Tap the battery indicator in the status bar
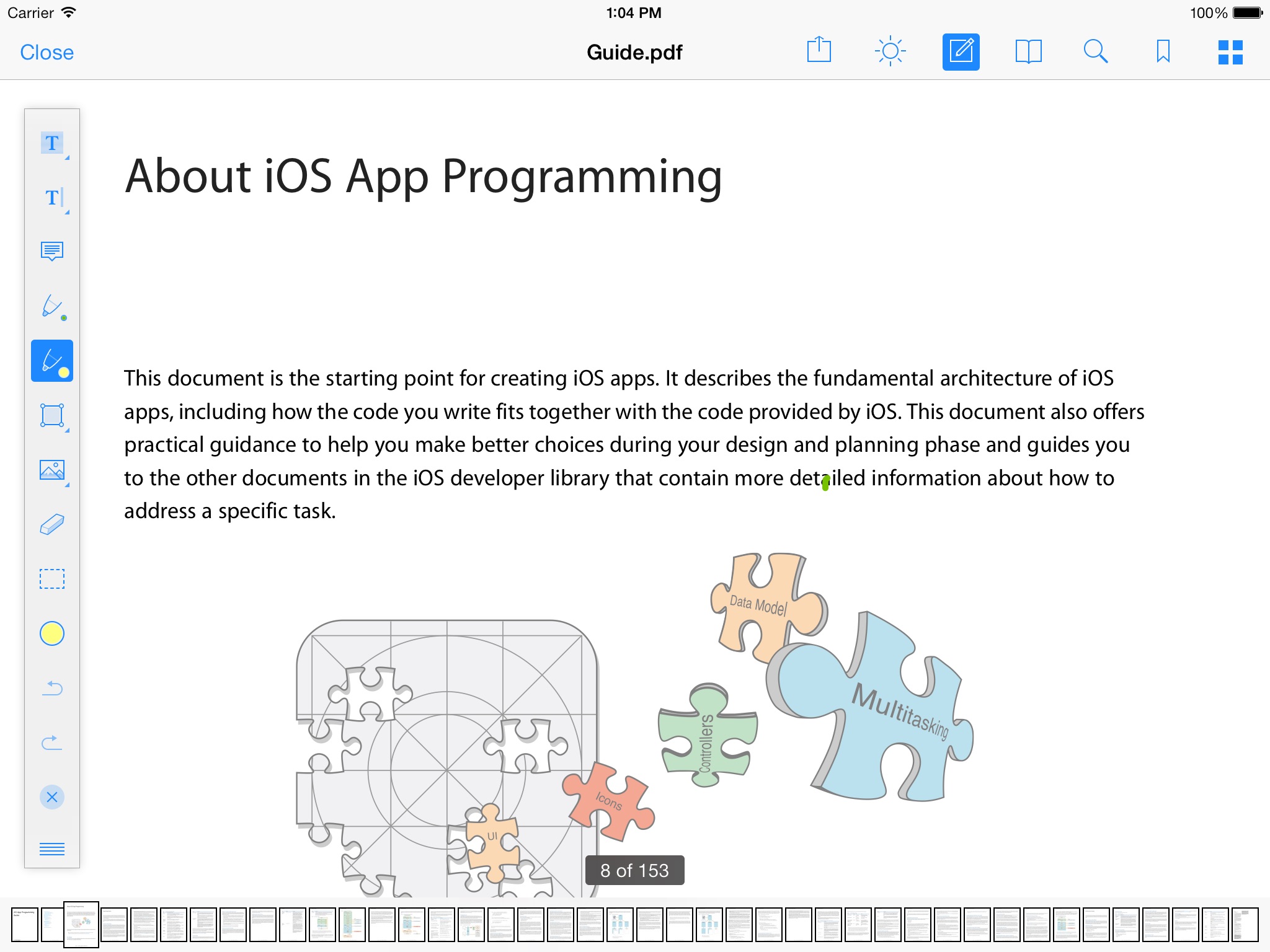 coord(1248,13)
